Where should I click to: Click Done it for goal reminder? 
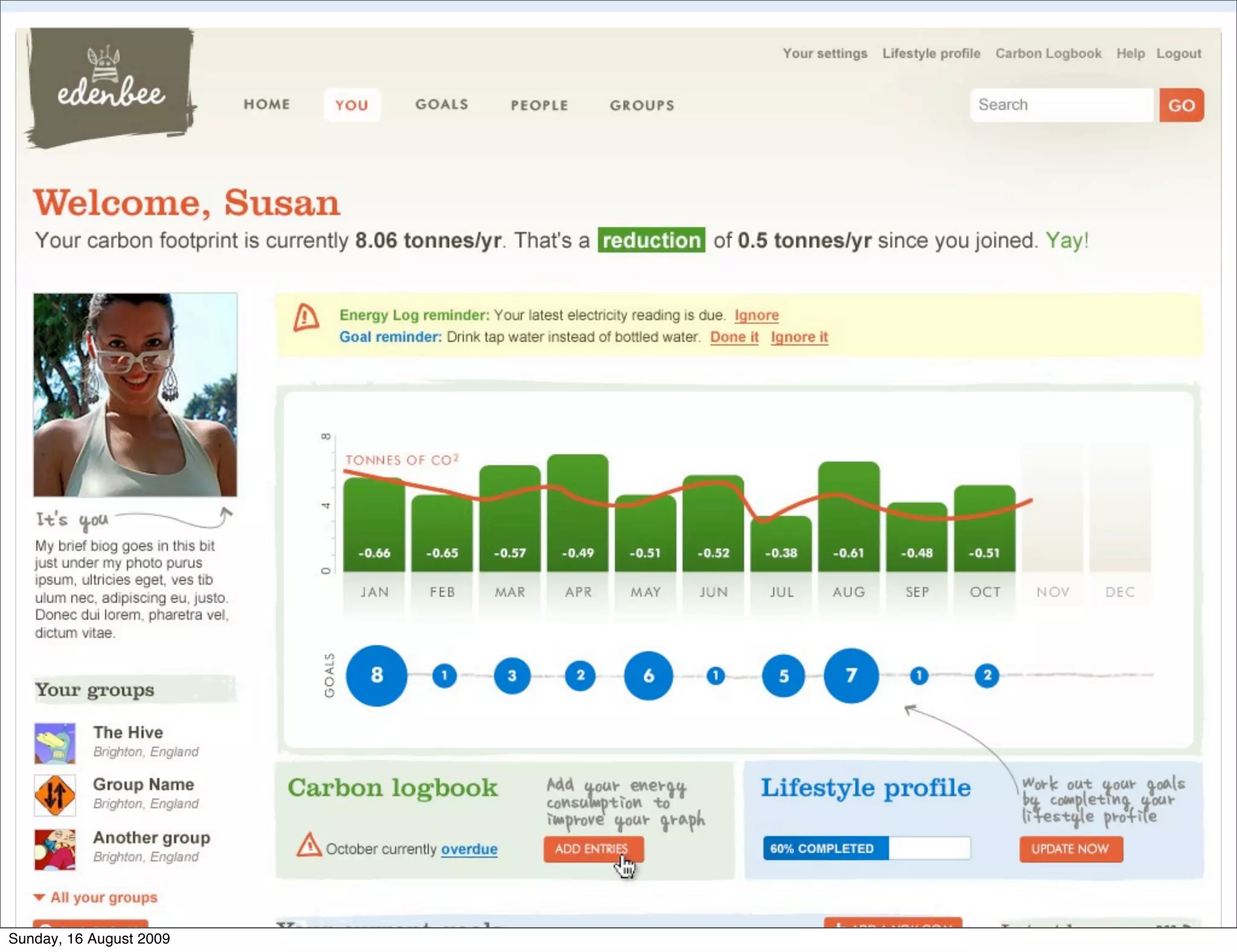pos(734,337)
